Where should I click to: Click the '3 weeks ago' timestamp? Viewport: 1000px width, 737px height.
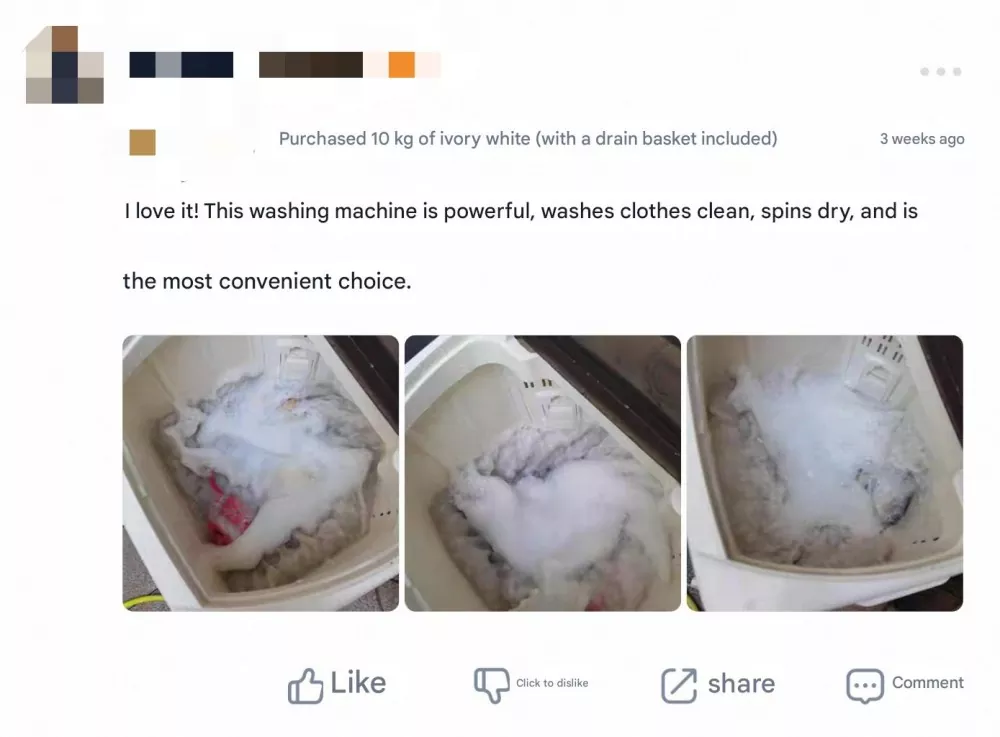point(922,139)
